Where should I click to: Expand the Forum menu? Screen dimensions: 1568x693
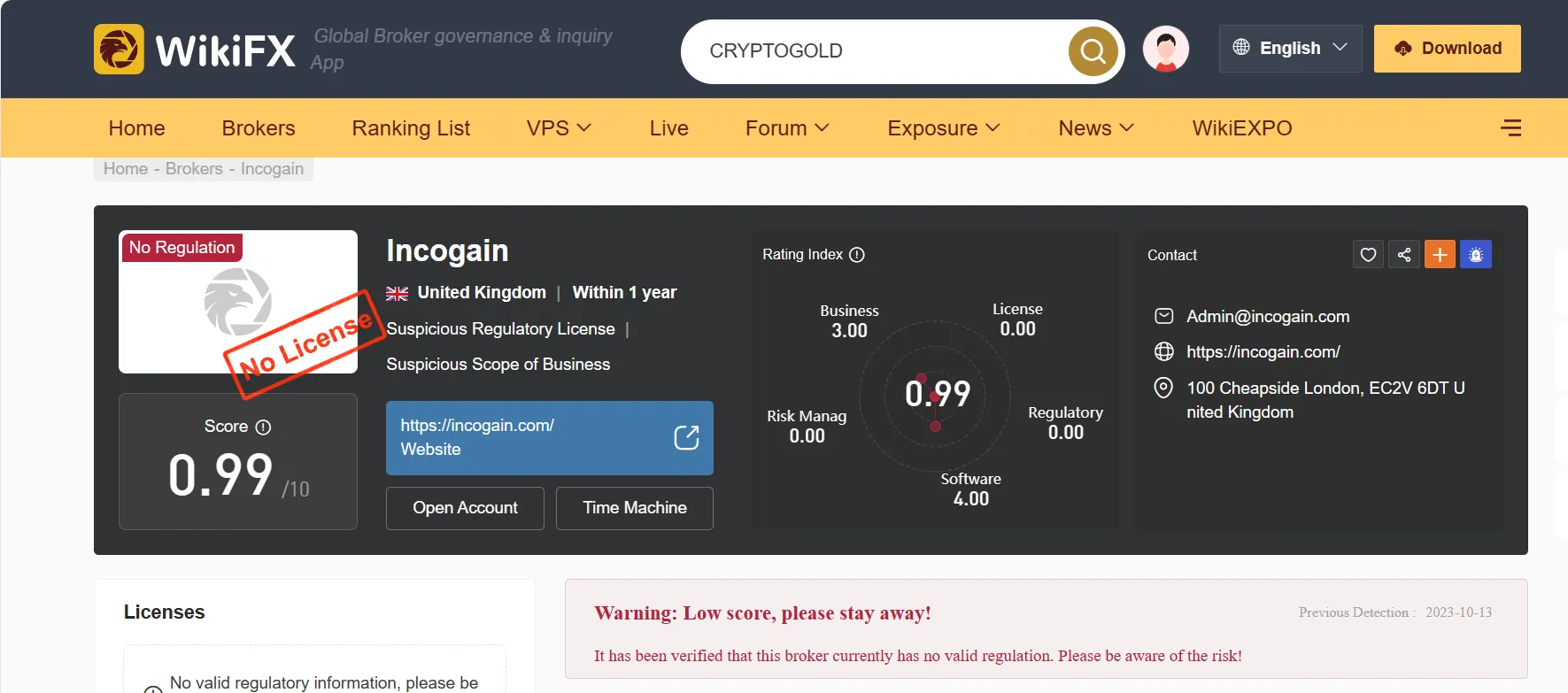(787, 128)
